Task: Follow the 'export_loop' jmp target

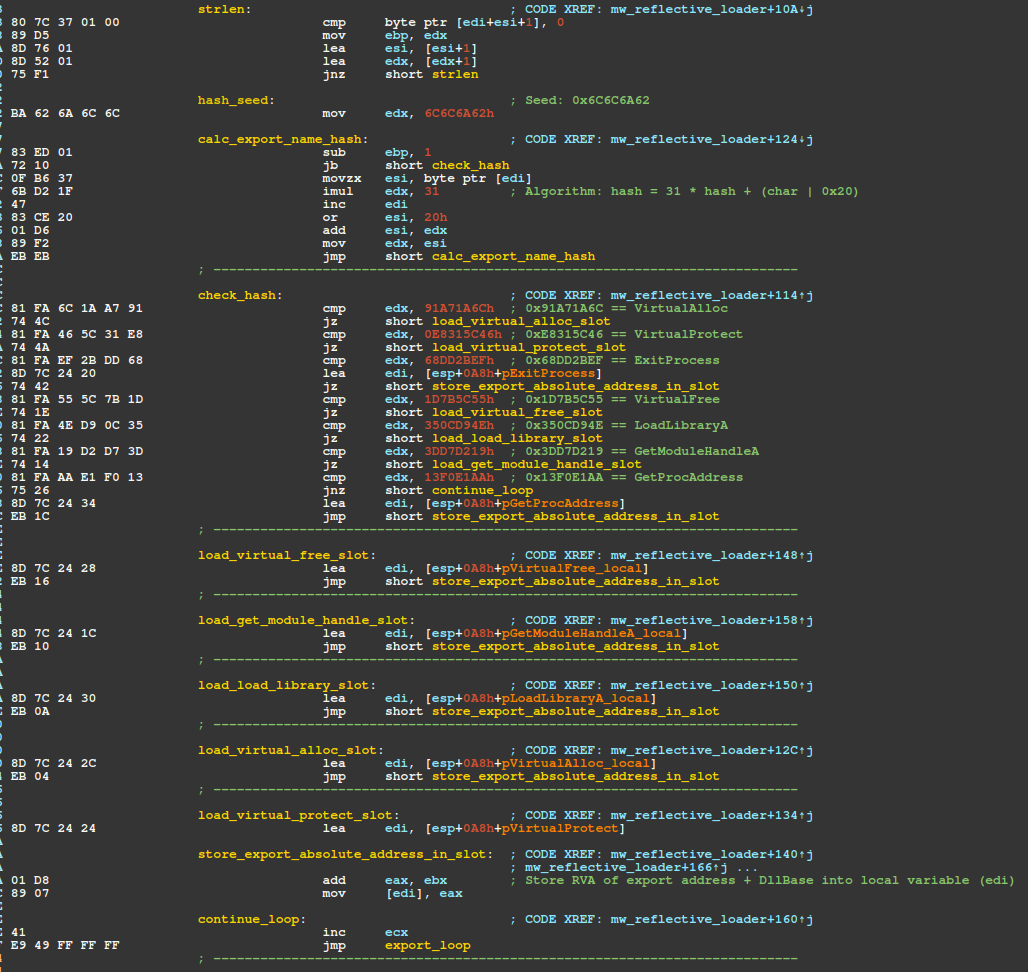Action: (427, 945)
